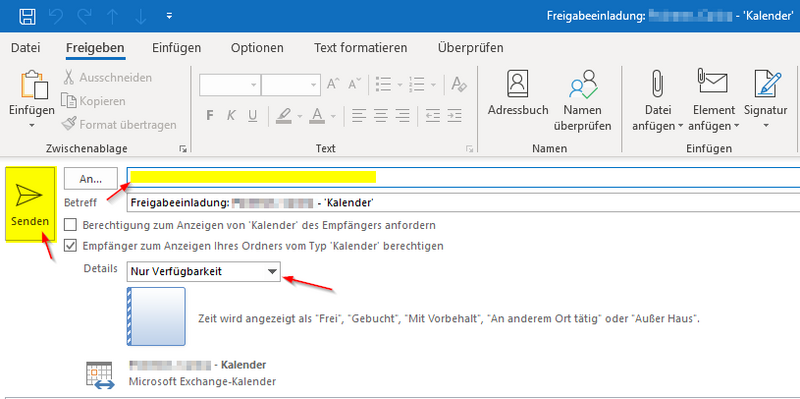Image resolution: width=800 pixels, height=399 pixels.
Task: Click the Kopieren command
Action: pyautogui.click(x=93, y=101)
